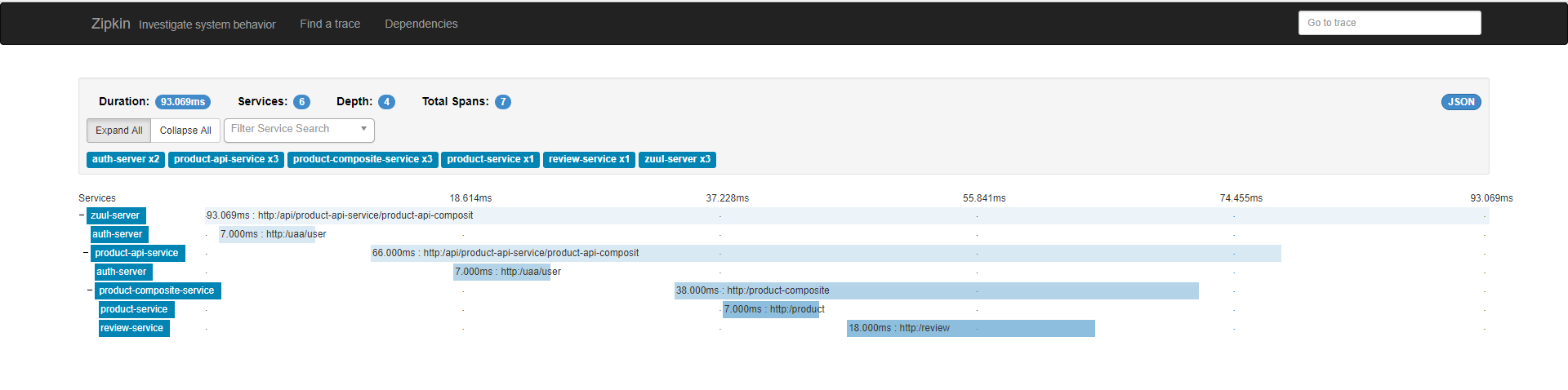Click the 74.455ms time axis label

(x=1241, y=198)
